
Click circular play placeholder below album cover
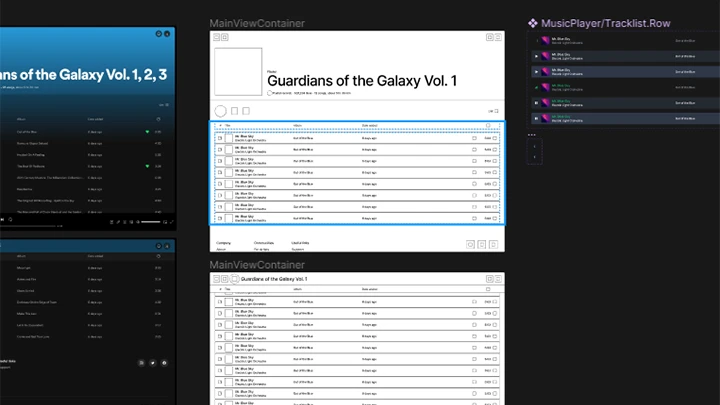click(x=220, y=111)
